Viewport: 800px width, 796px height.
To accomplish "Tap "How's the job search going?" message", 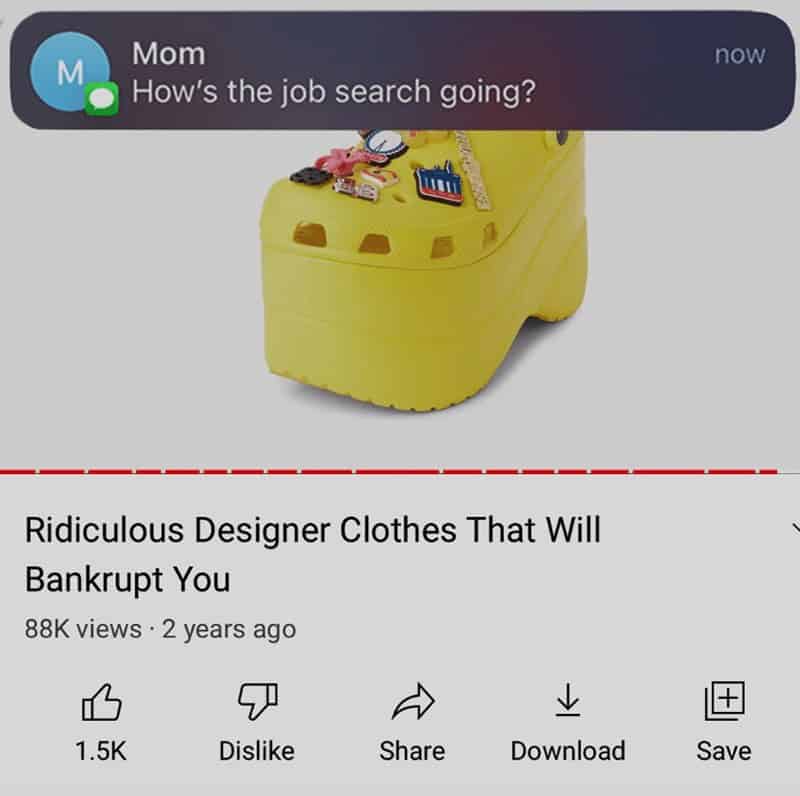I will pyautogui.click(x=334, y=92).
